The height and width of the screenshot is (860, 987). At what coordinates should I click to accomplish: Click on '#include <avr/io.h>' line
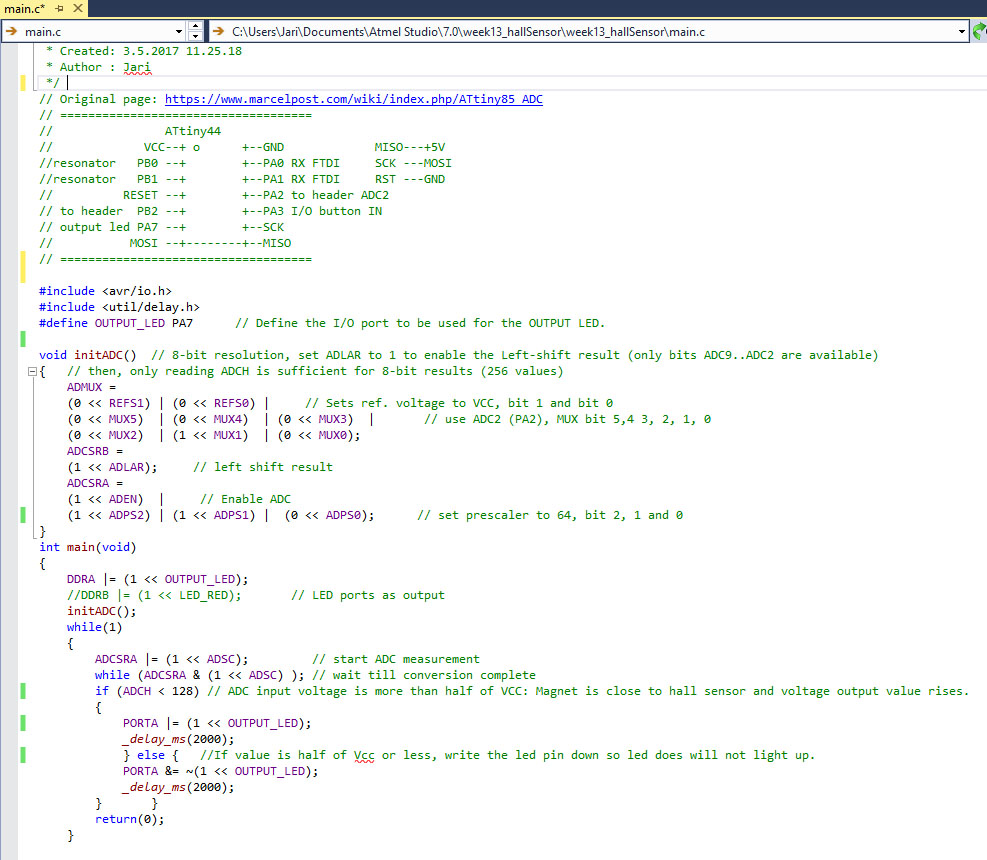tap(105, 291)
